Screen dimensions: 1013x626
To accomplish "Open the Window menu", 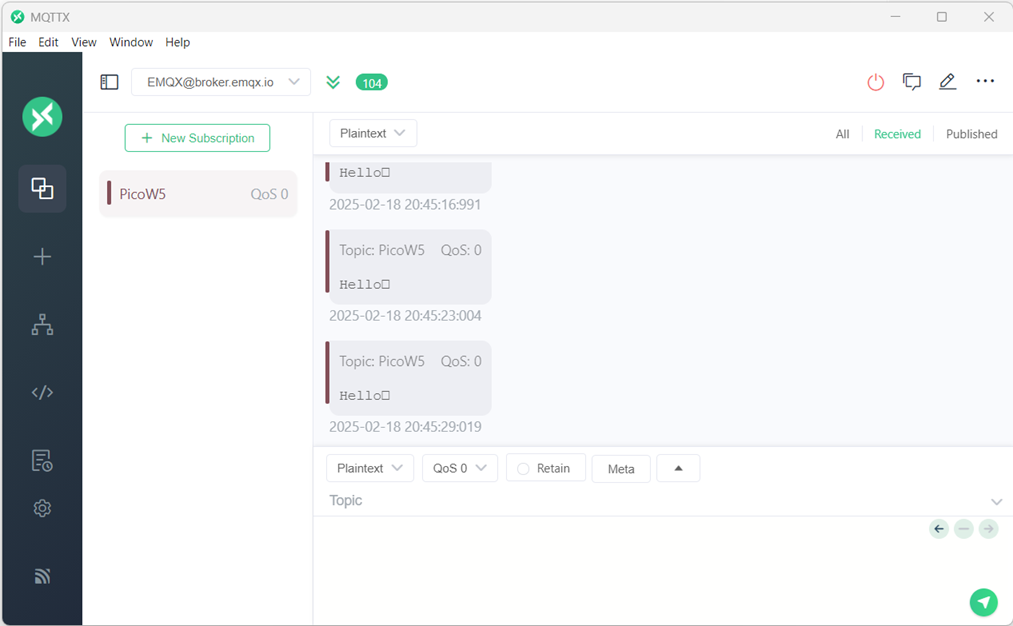I will point(131,42).
